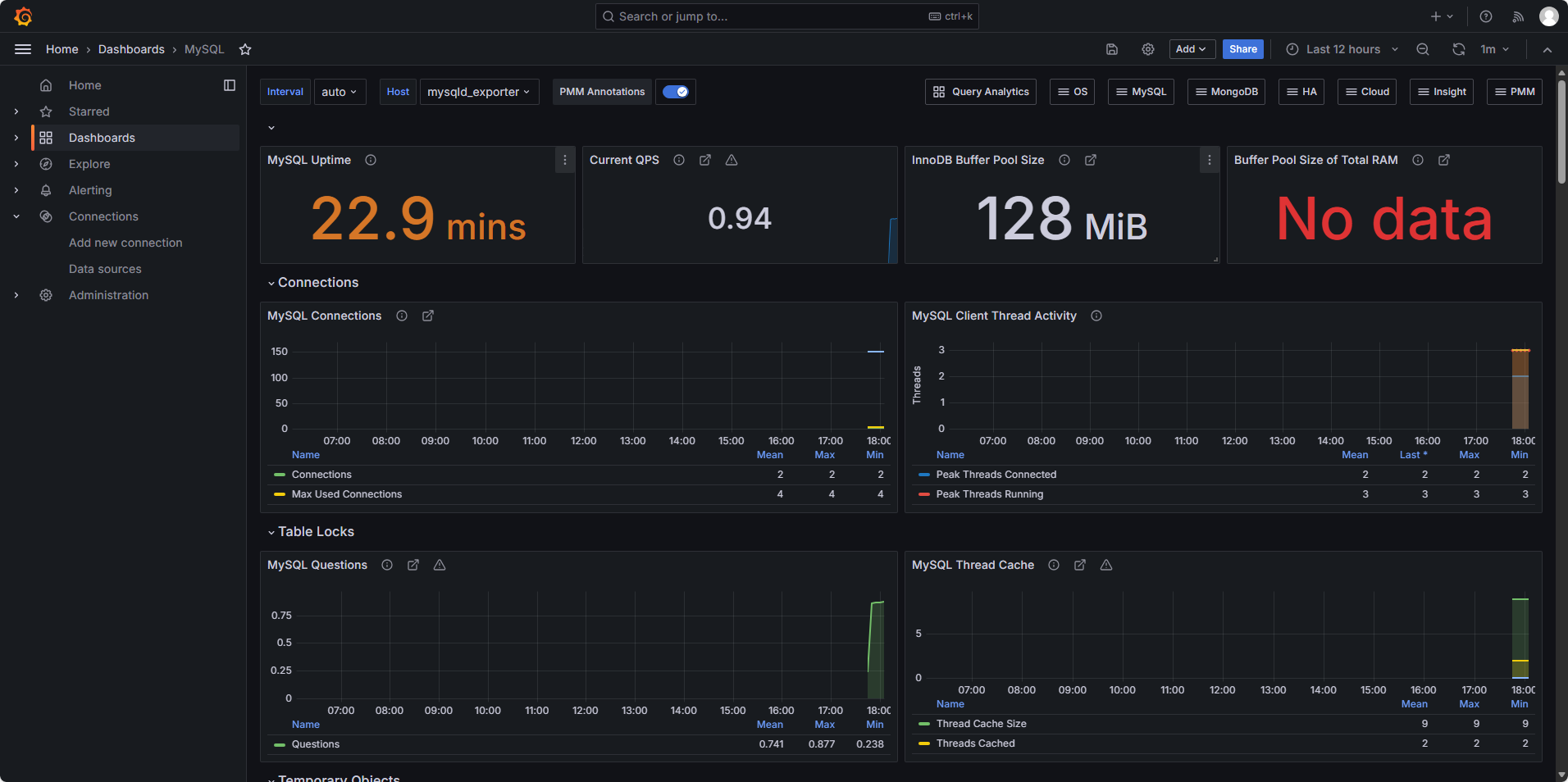Open the hamburger menu toggle
This screenshot has width=1568, height=782.
point(23,49)
